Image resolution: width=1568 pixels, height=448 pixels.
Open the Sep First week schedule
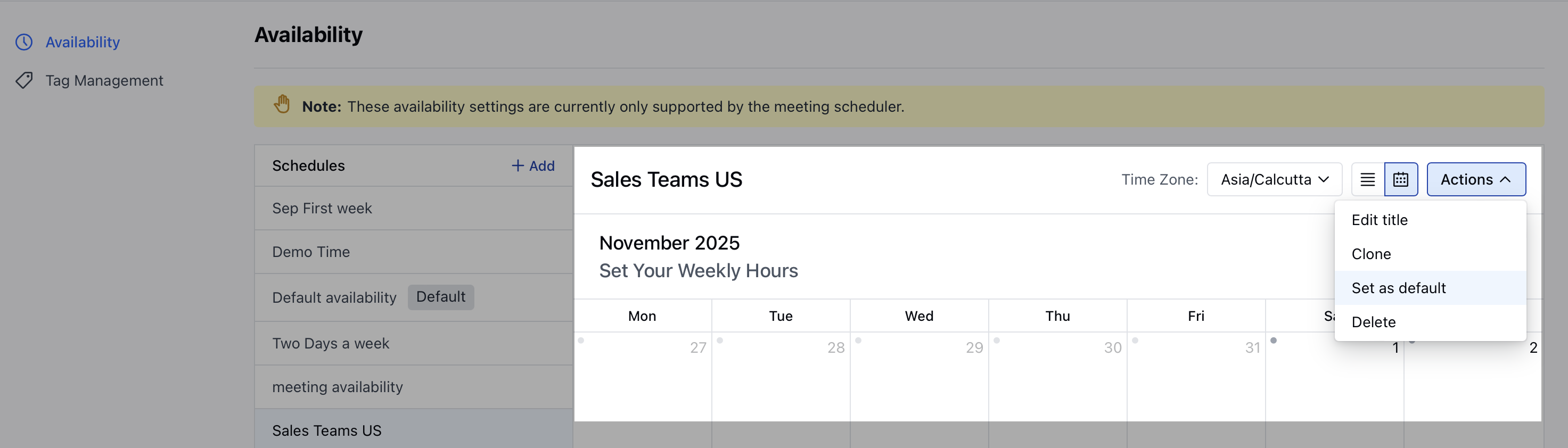pyautogui.click(x=322, y=208)
